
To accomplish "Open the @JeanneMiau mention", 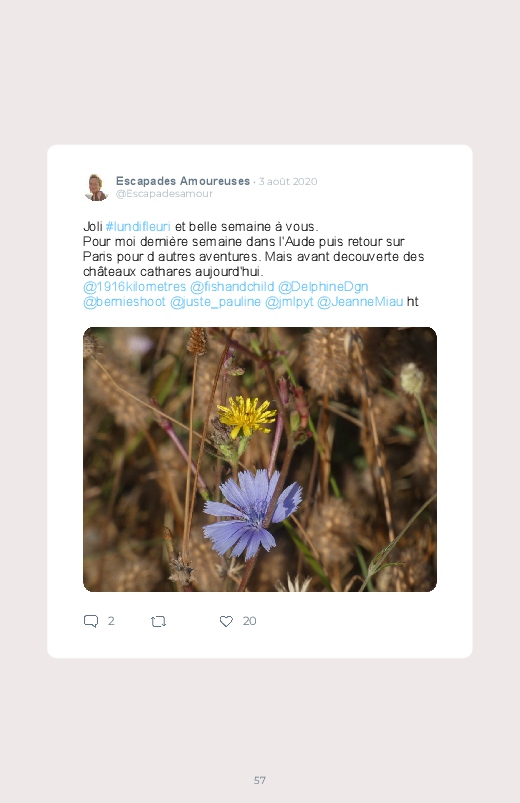I will coord(360,302).
